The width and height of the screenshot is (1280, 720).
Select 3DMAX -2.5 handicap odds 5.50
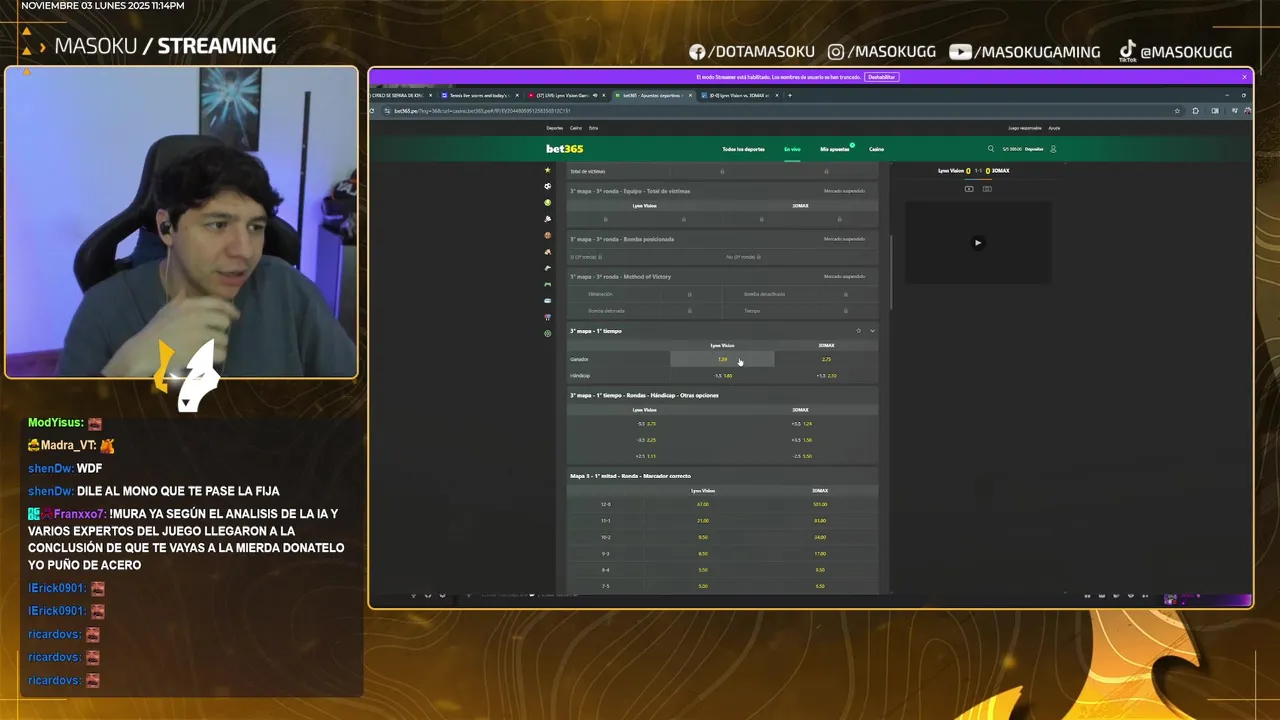tap(801, 456)
